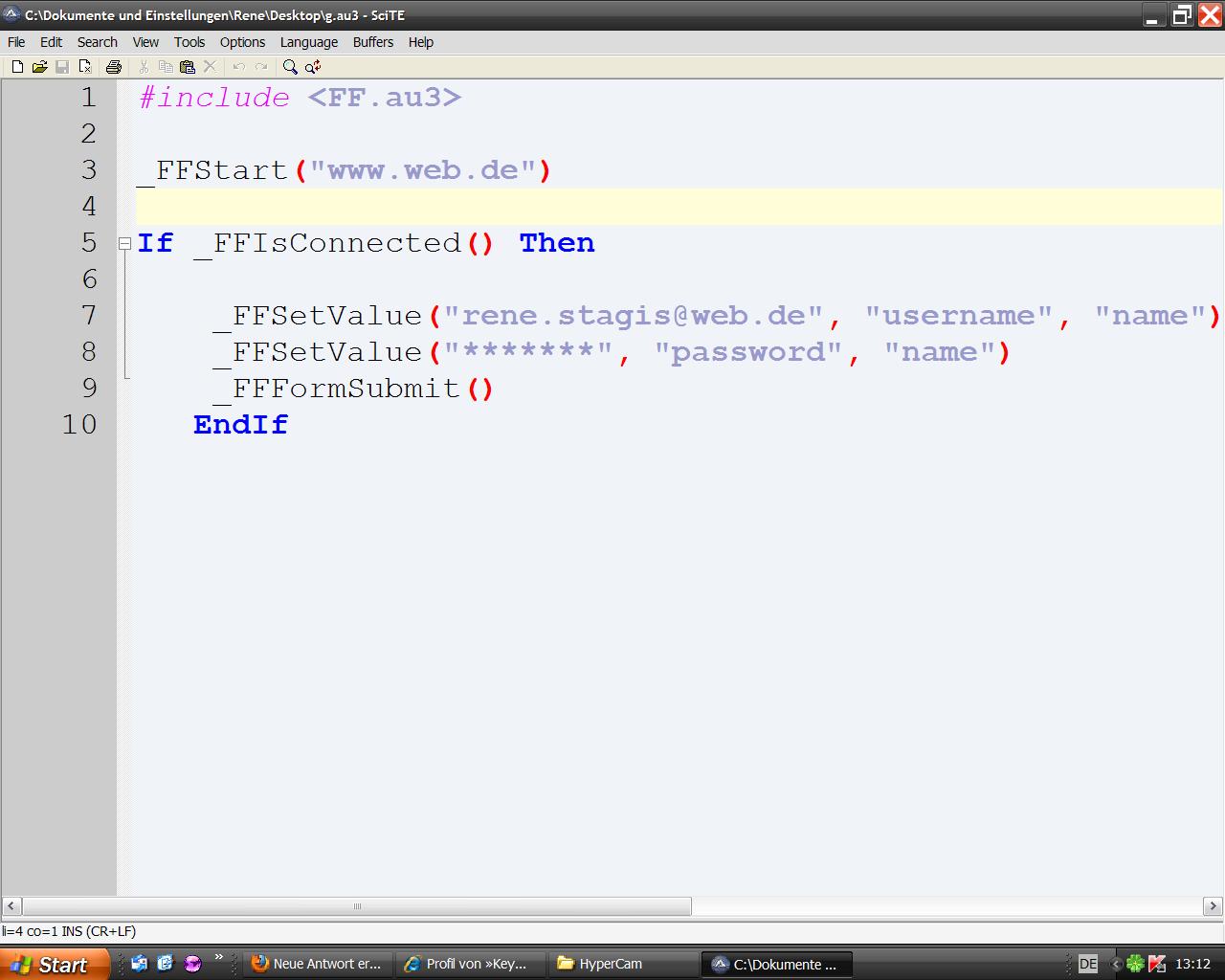Click the Save floppy disk icon
This screenshot has height=980, width=1225.
[62, 67]
